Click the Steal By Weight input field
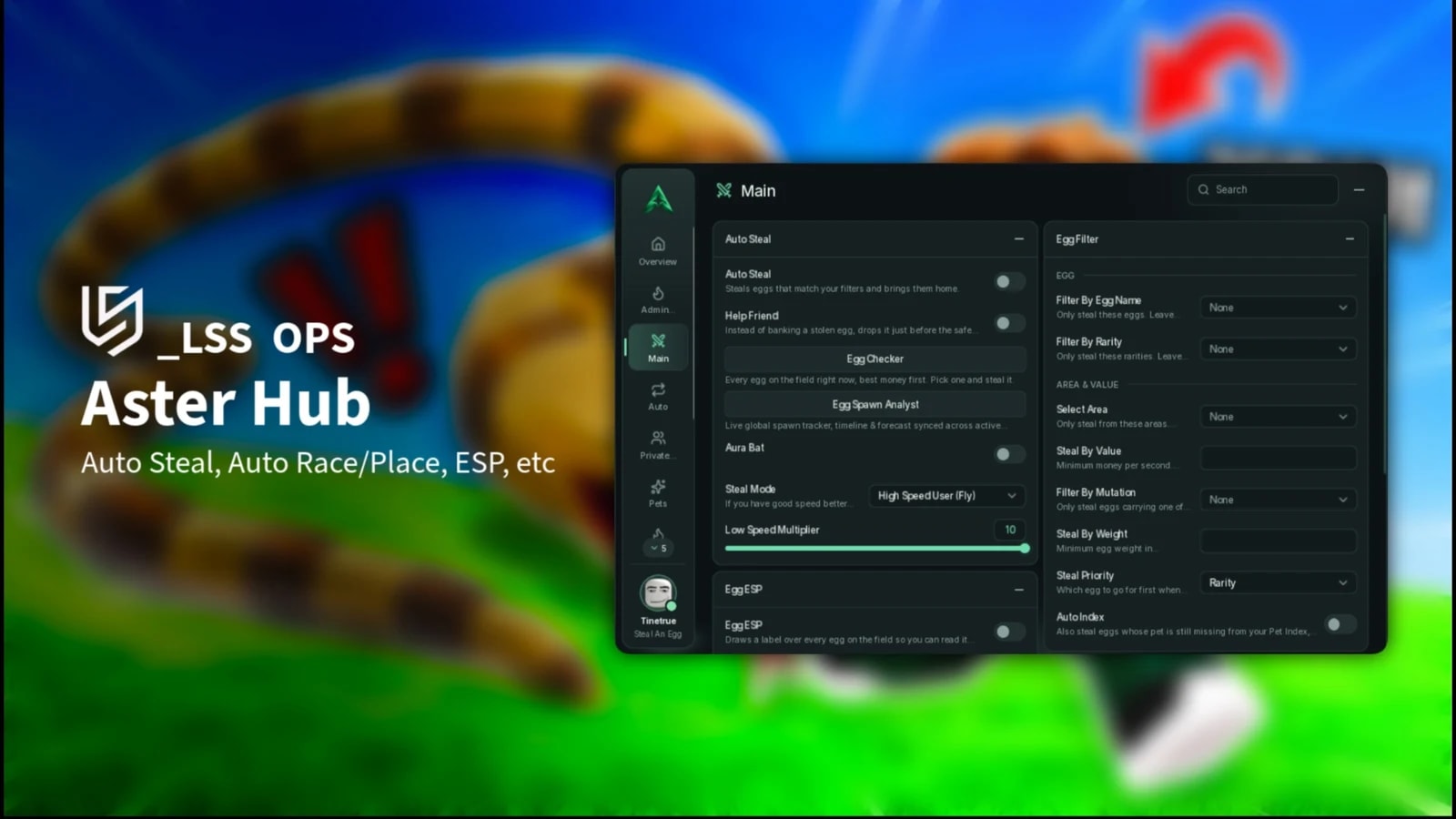Viewport: 1456px width, 819px height. (1278, 541)
